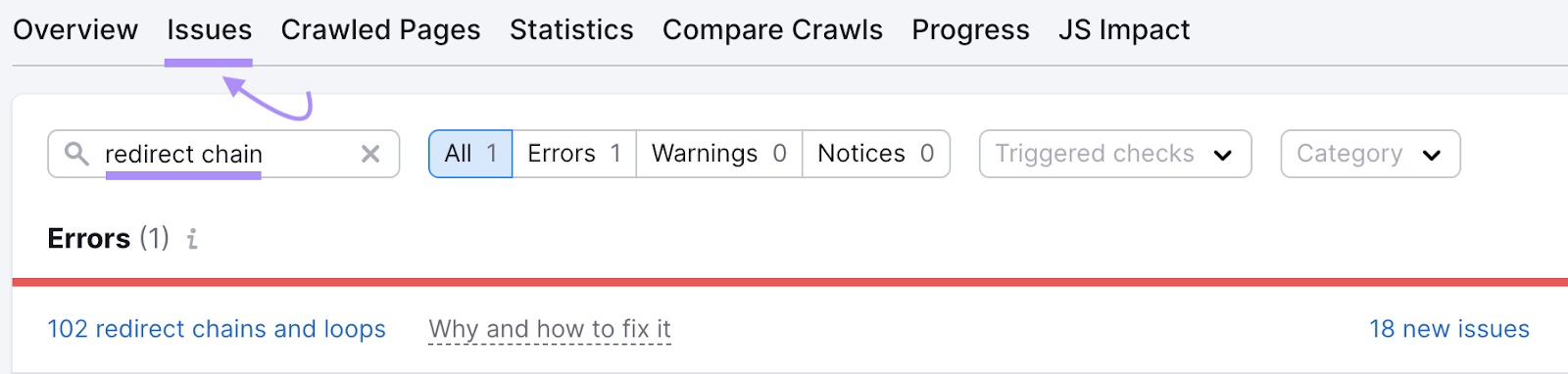The image size is (1568, 374).
Task: Go to the Overview tab
Action: (75, 30)
